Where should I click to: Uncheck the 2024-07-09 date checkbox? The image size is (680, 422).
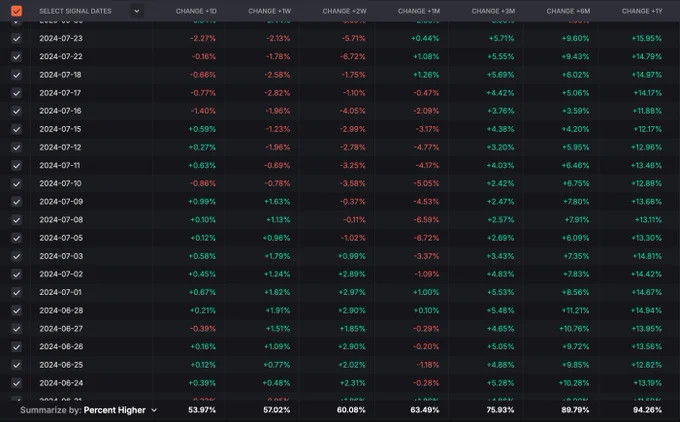(16, 202)
